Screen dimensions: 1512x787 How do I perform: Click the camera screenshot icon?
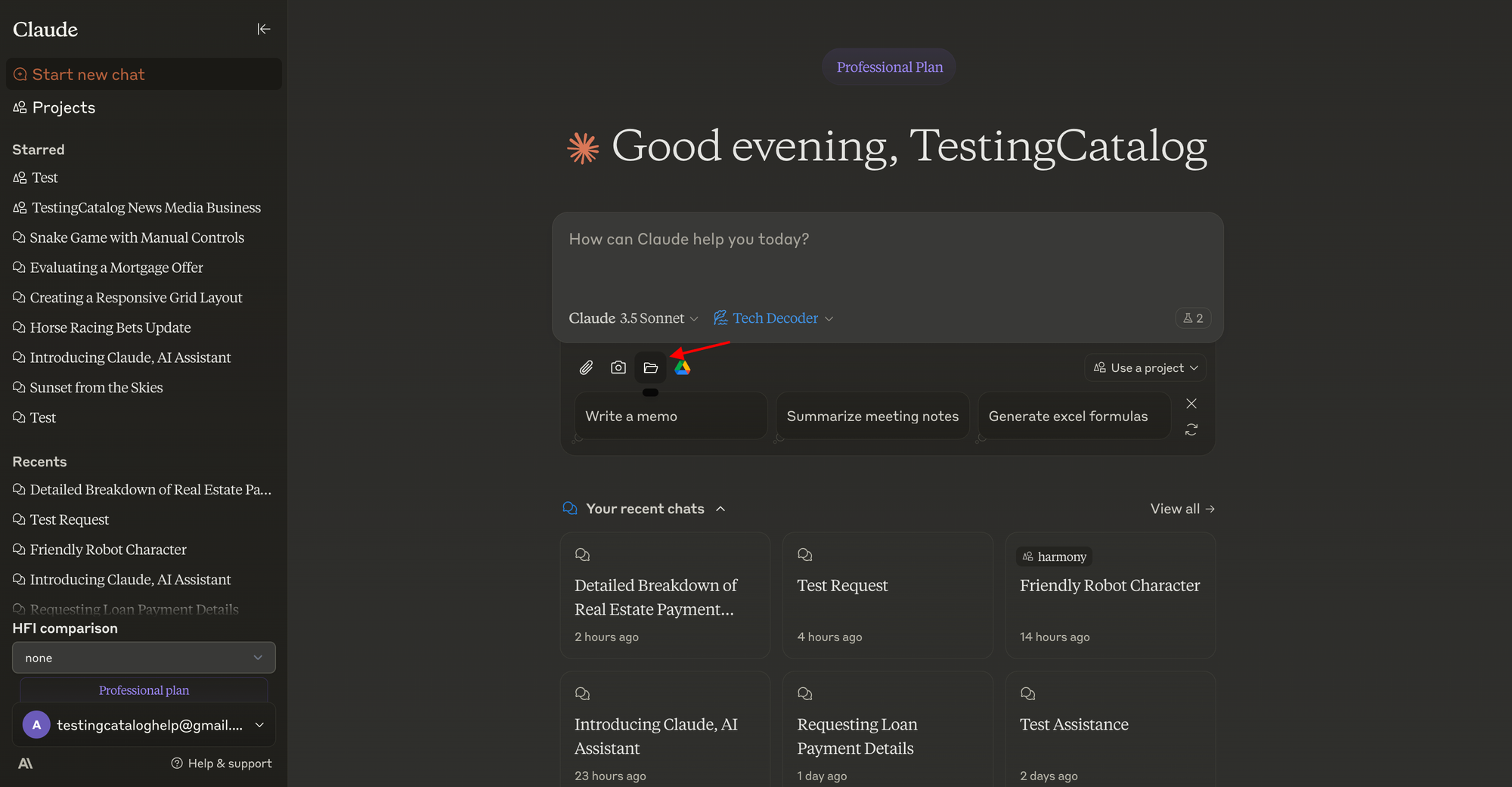coord(618,367)
